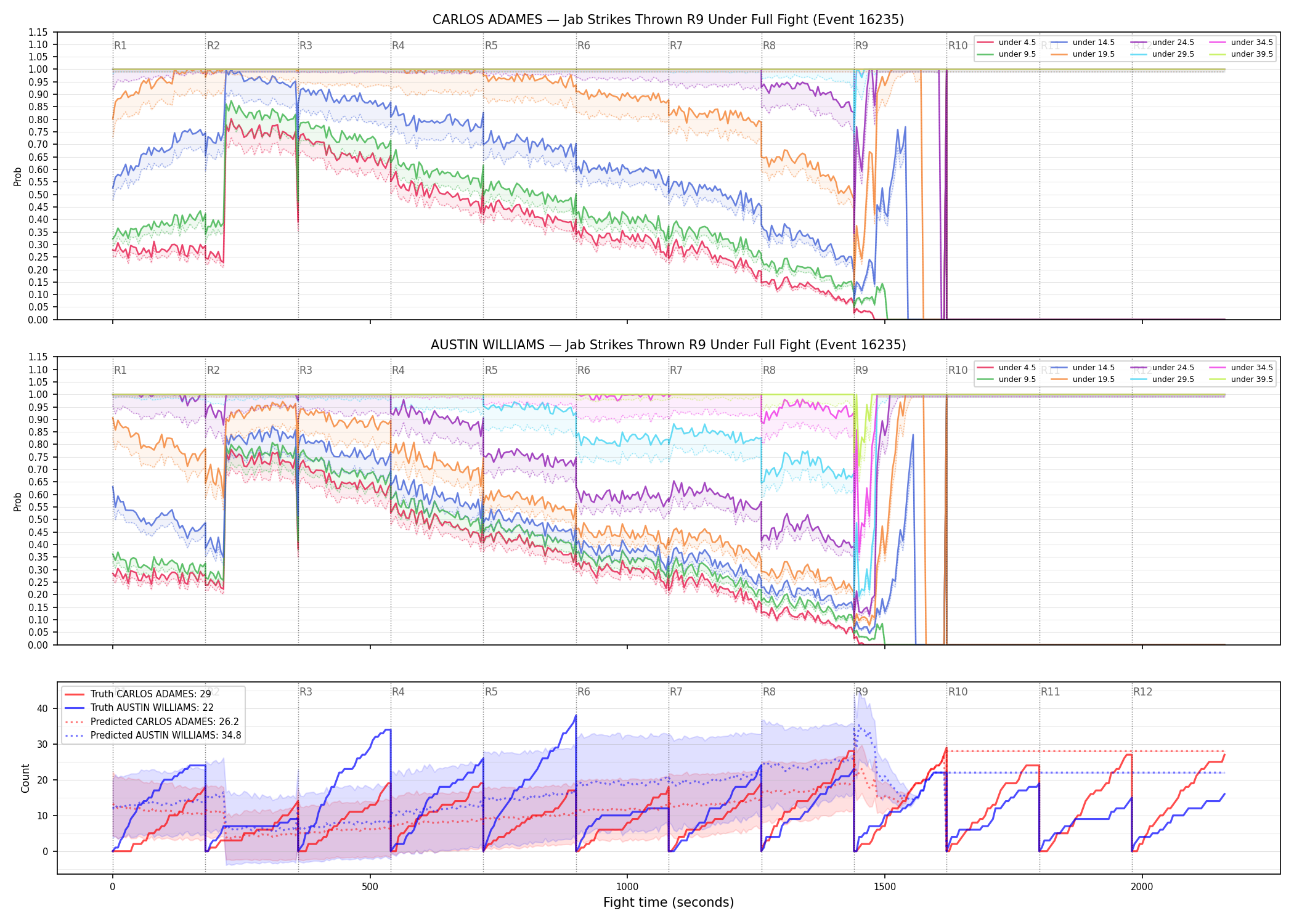Click the 2000 tick on fight time axis

(1142, 887)
